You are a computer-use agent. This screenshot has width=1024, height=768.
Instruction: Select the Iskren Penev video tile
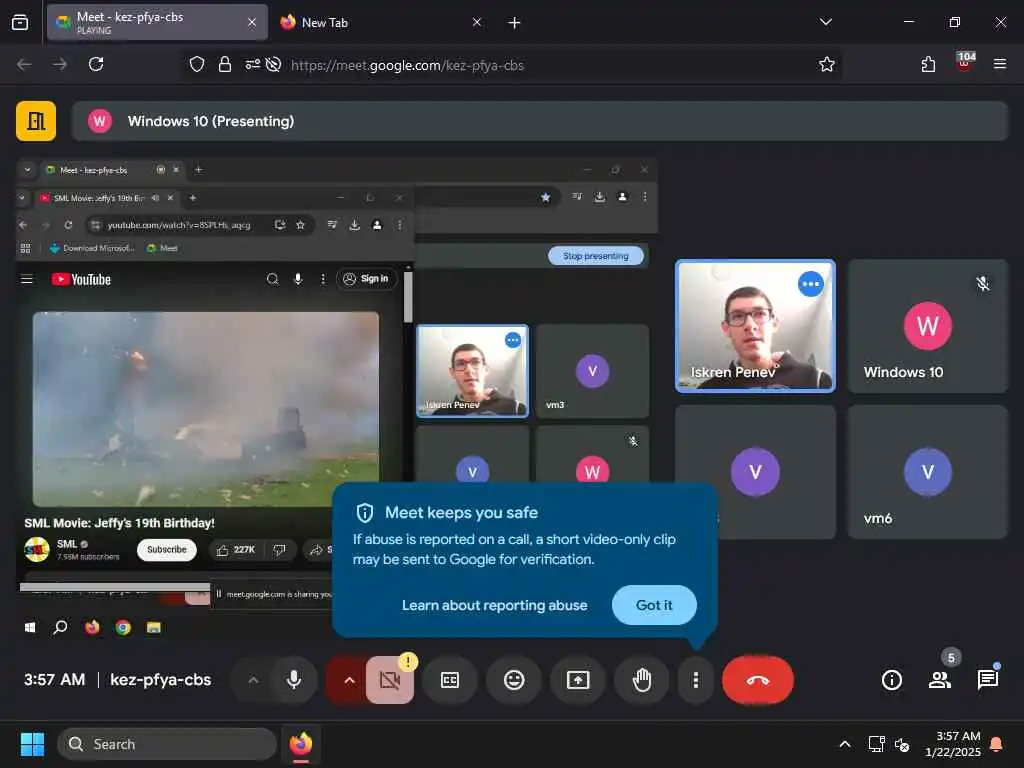(755, 326)
